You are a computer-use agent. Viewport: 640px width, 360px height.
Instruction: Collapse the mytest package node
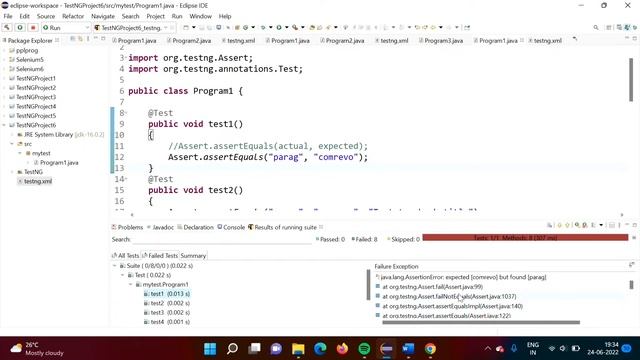tap(20, 153)
